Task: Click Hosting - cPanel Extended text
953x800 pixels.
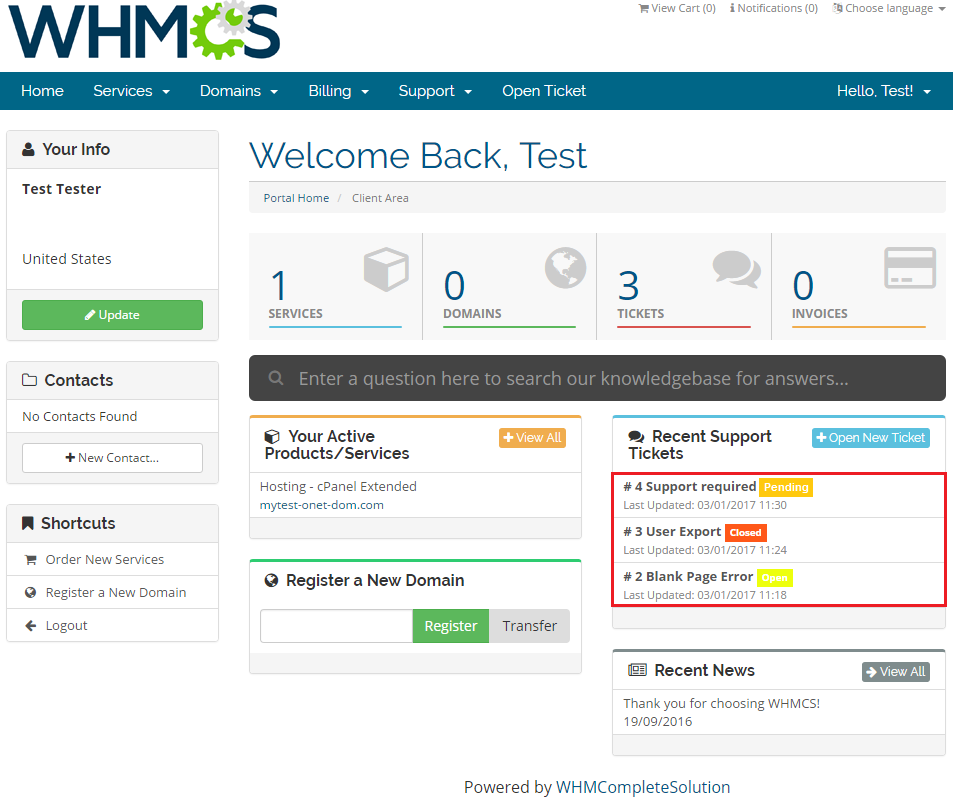Action: coord(338,486)
